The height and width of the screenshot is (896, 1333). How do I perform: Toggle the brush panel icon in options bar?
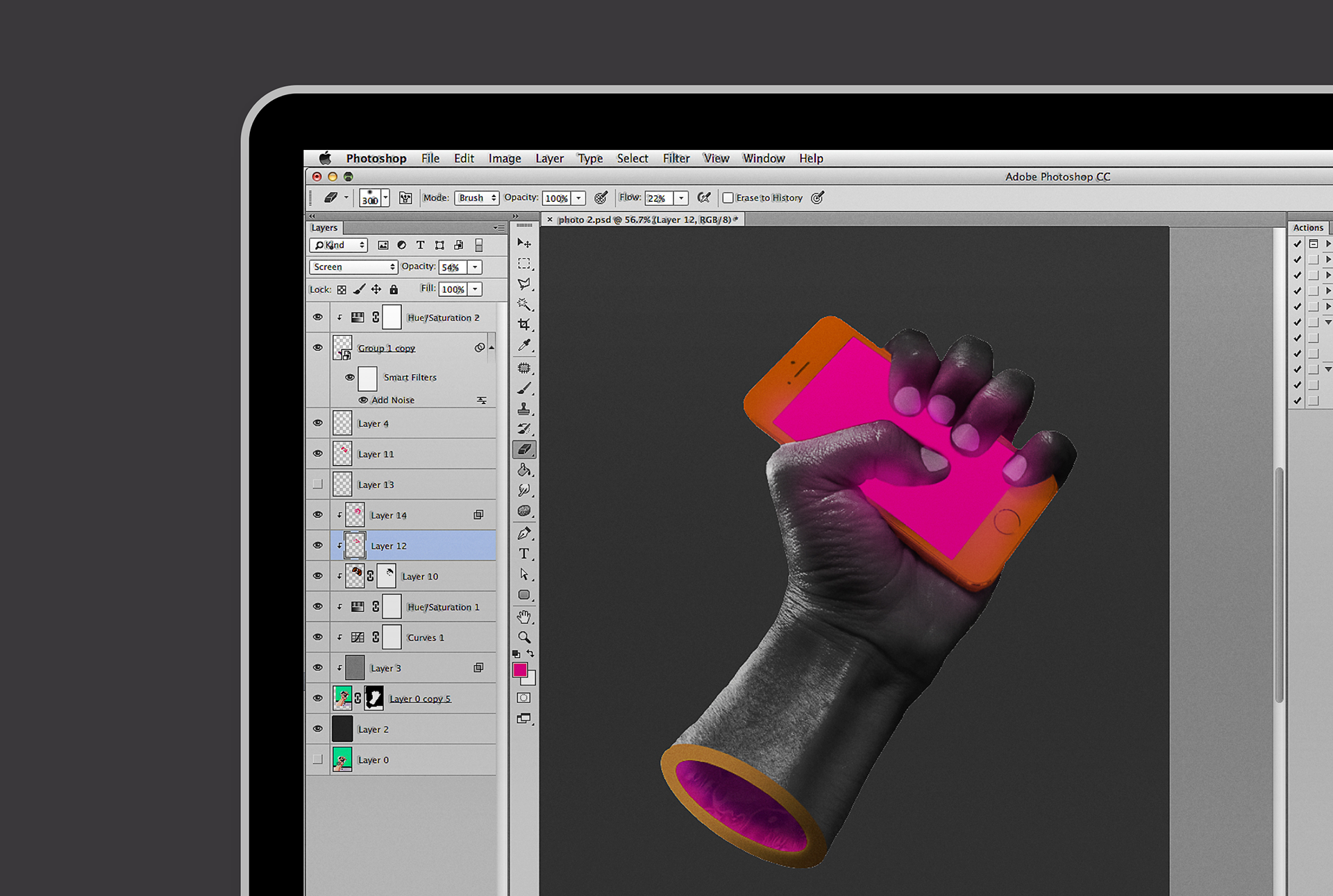pos(405,198)
